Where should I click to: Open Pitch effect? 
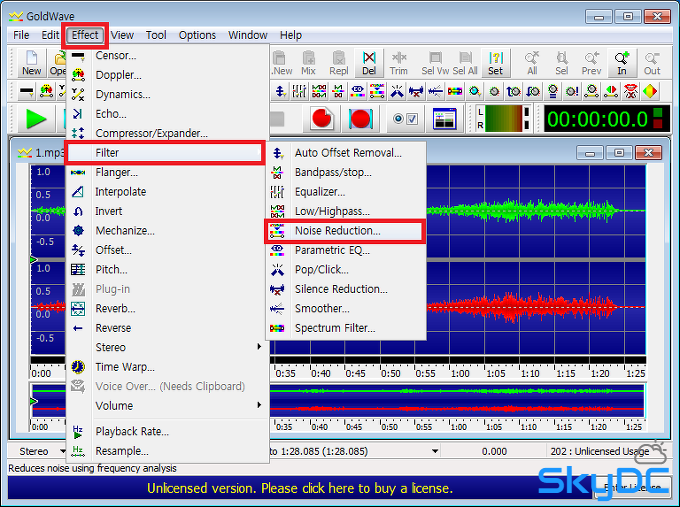(x=167, y=270)
